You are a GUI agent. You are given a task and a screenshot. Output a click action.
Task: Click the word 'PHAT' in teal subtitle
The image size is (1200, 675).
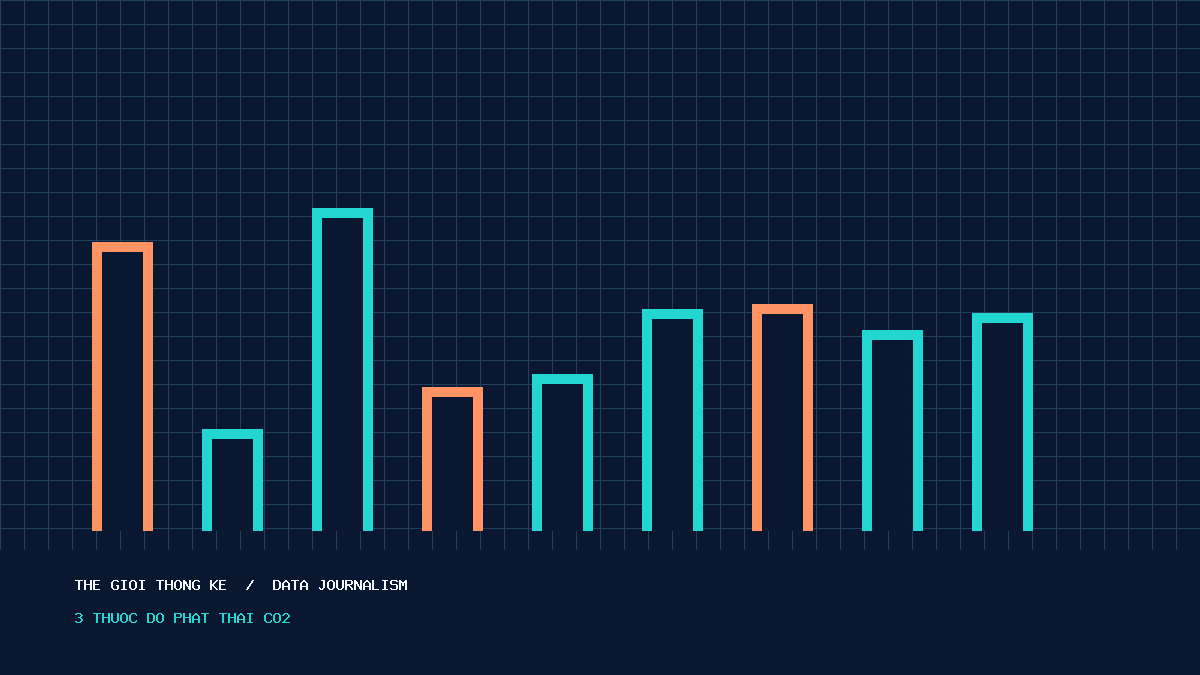click(x=190, y=619)
